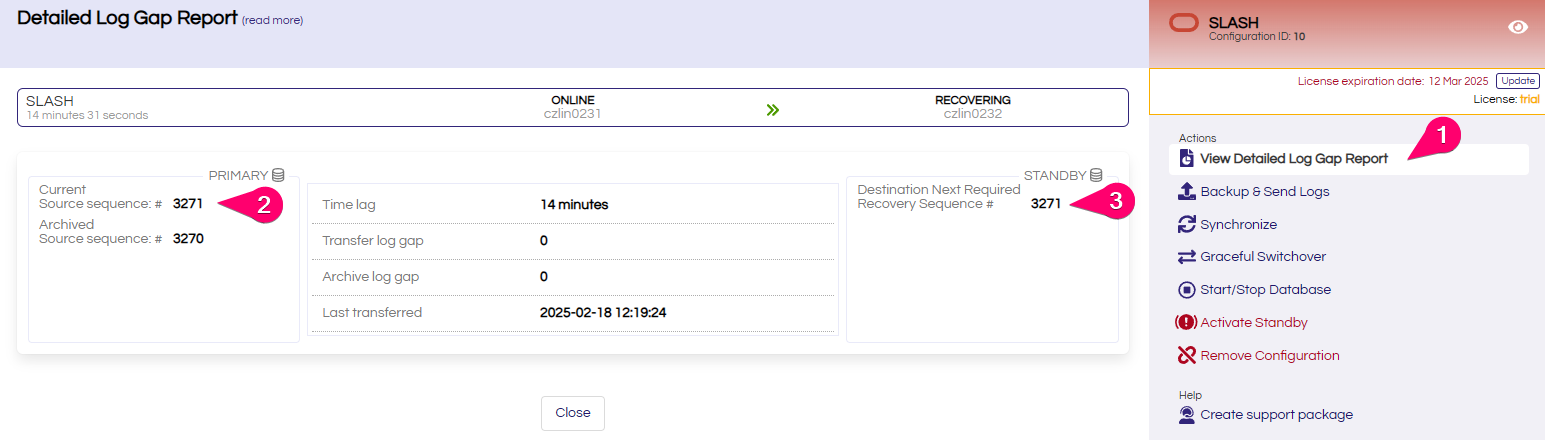Click the green double-chevron replication arrow
Viewport: 1545px width, 440px height.
772,110
